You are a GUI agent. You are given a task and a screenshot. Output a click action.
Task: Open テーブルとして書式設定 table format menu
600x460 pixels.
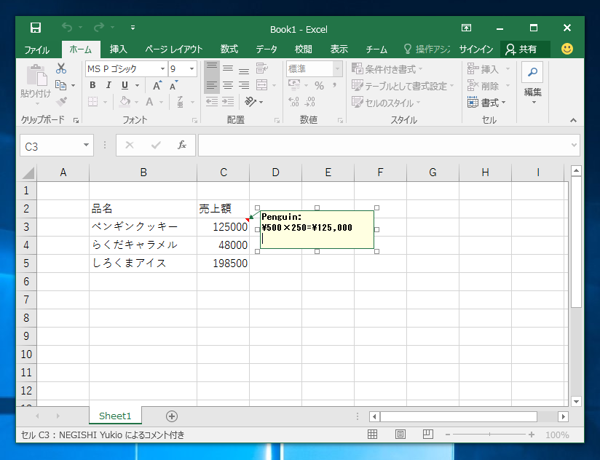403,86
